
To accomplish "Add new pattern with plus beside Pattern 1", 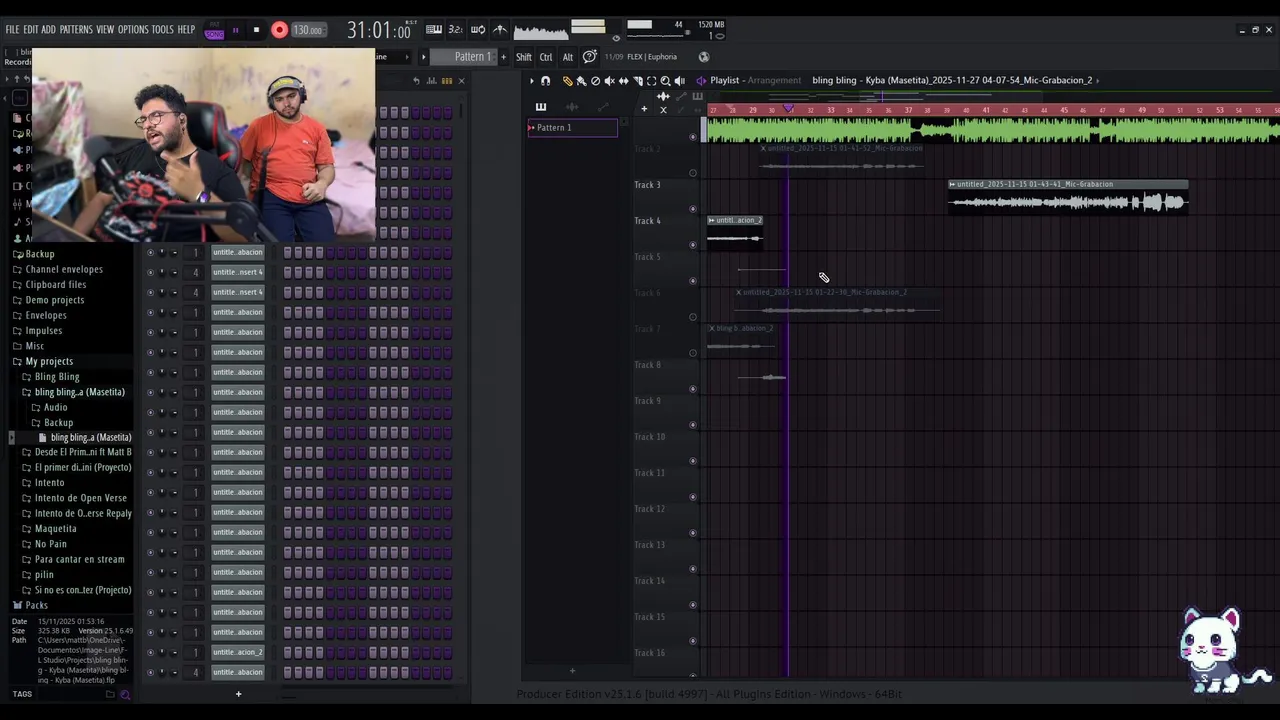I will pos(503,56).
